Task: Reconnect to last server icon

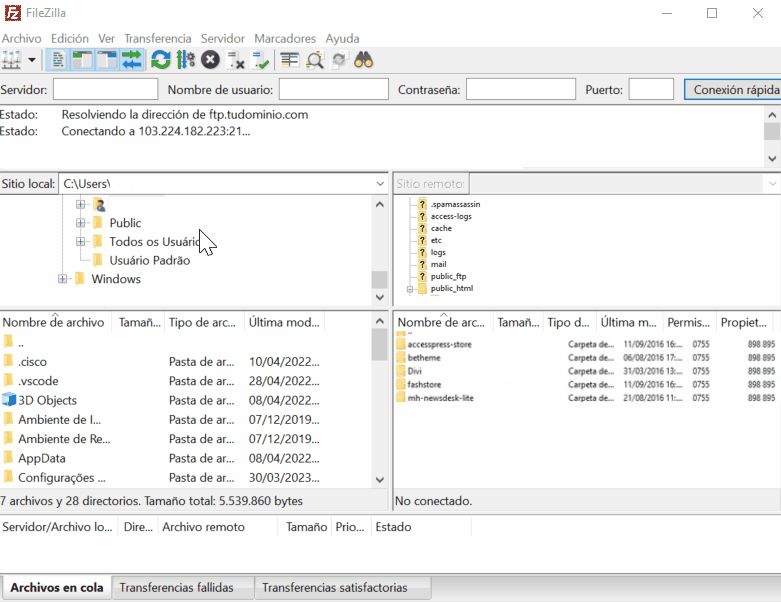Action: 260,60
